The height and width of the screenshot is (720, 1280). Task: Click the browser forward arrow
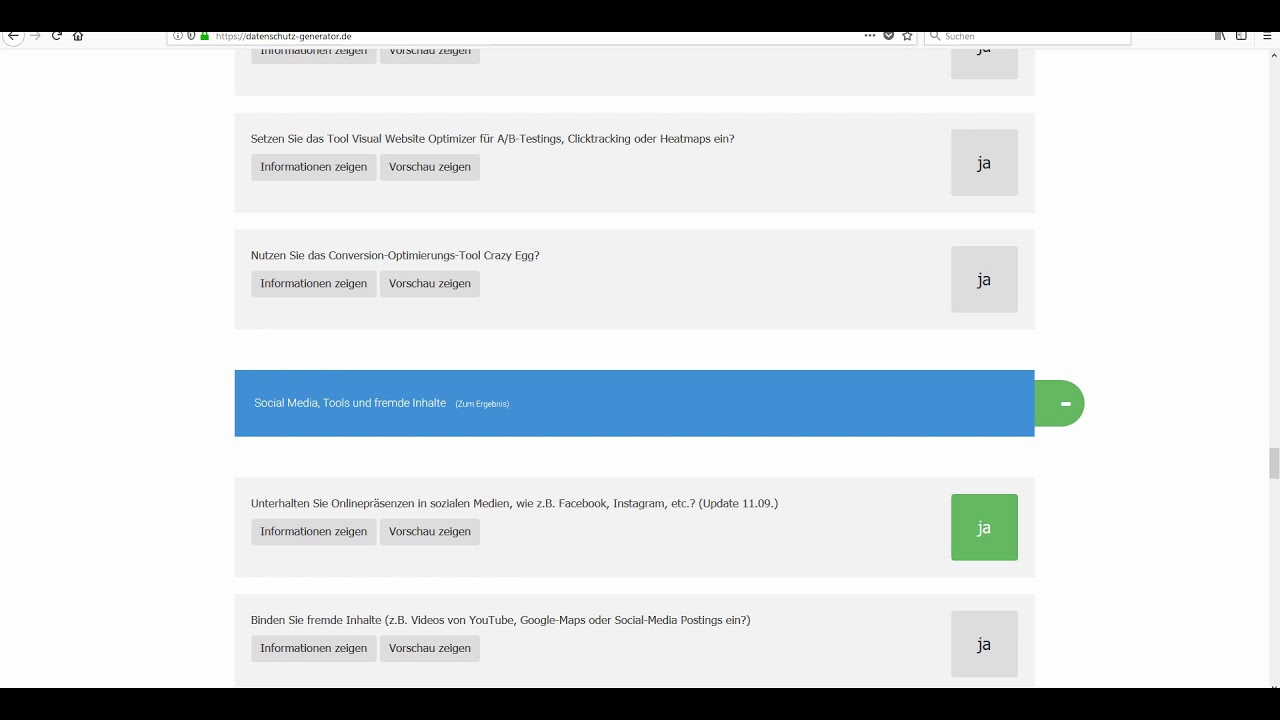point(36,36)
